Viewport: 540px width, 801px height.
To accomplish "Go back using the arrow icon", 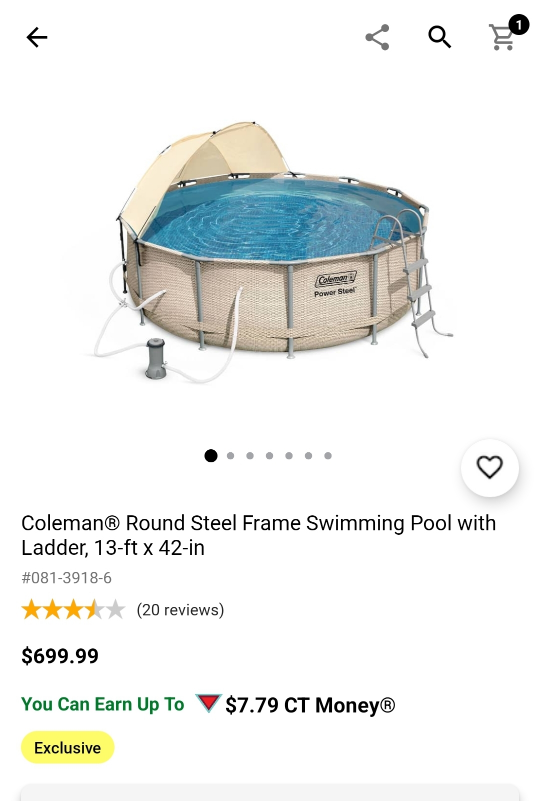I will 37,37.
